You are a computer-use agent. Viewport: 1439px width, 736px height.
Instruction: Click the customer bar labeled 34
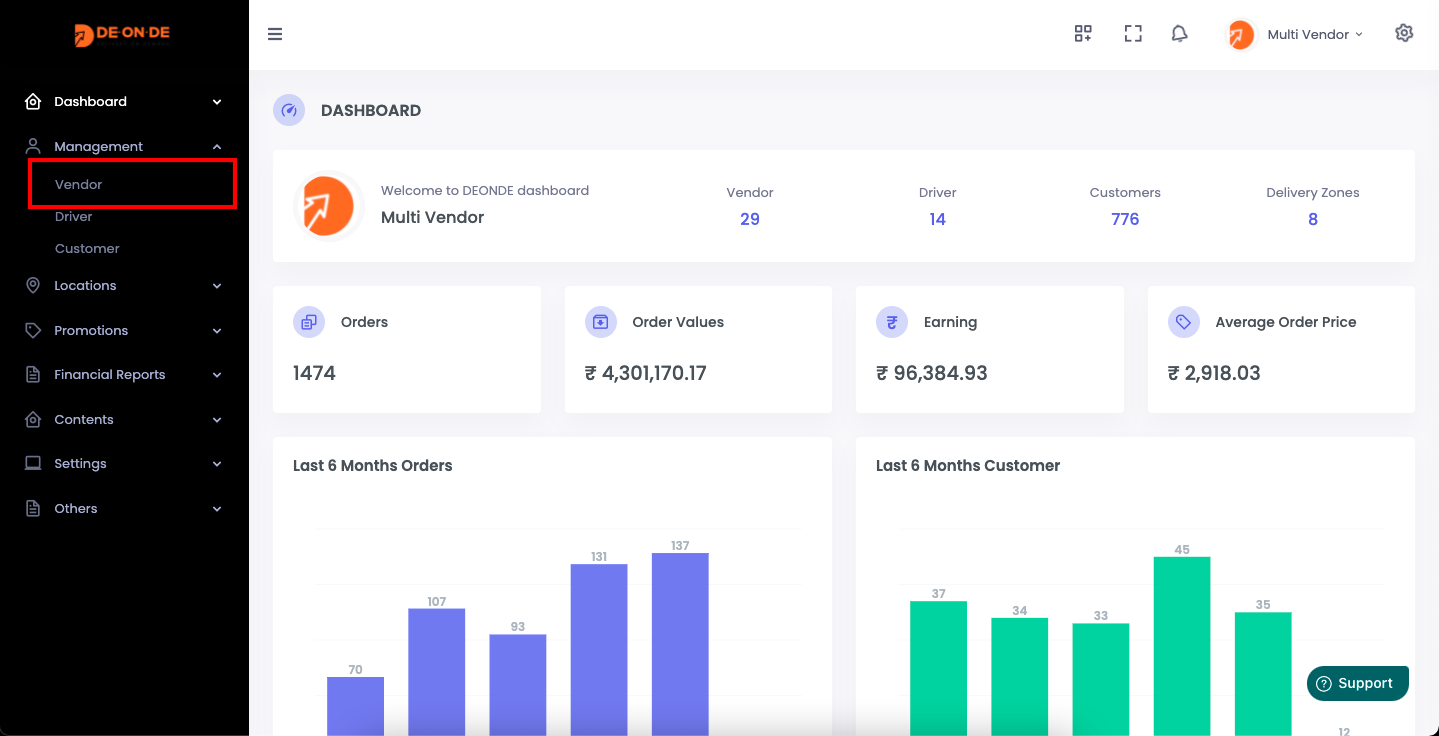click(x=1019, y=677)
